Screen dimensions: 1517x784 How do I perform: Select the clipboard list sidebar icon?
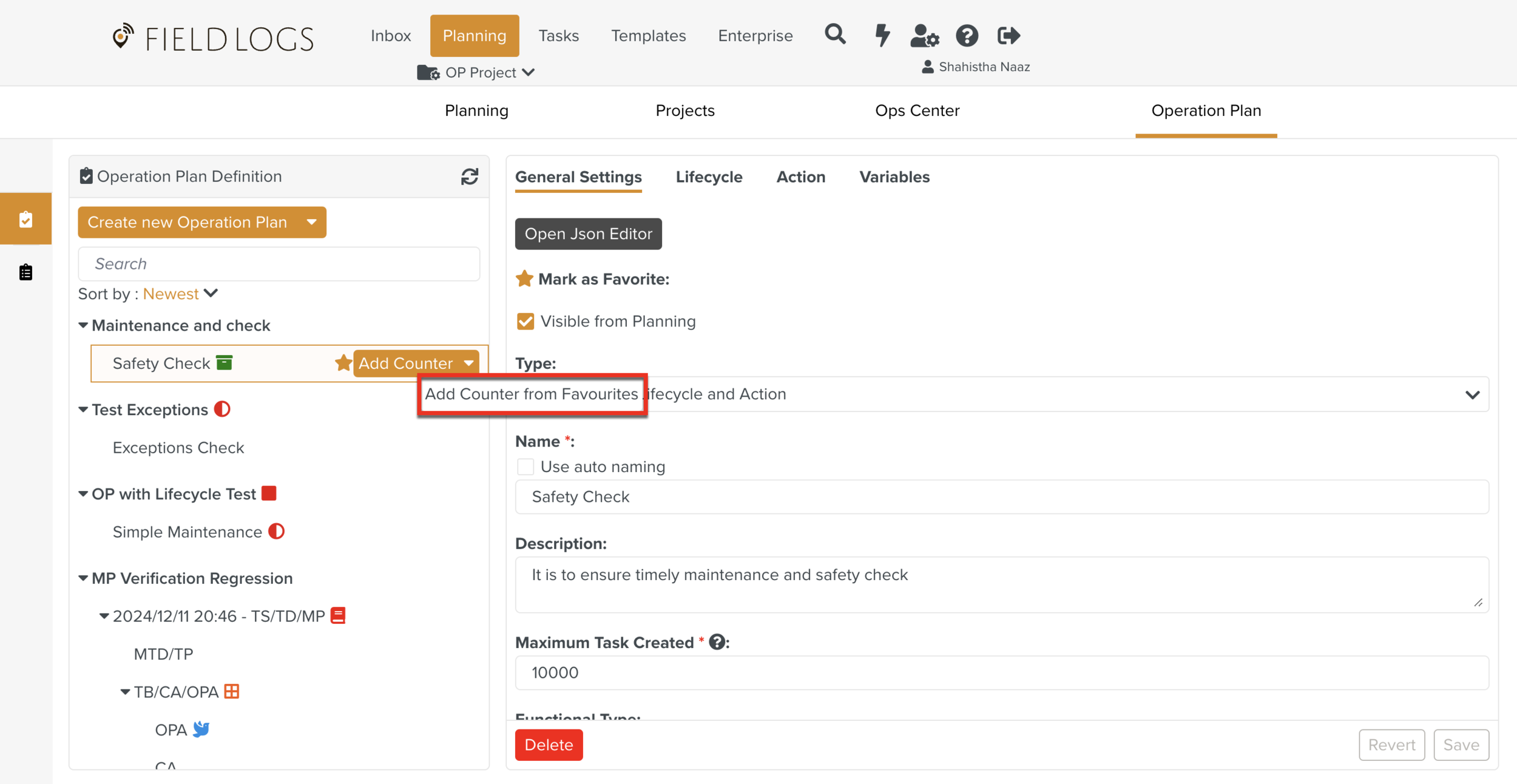pyautogui.click(x=25, y=272)
